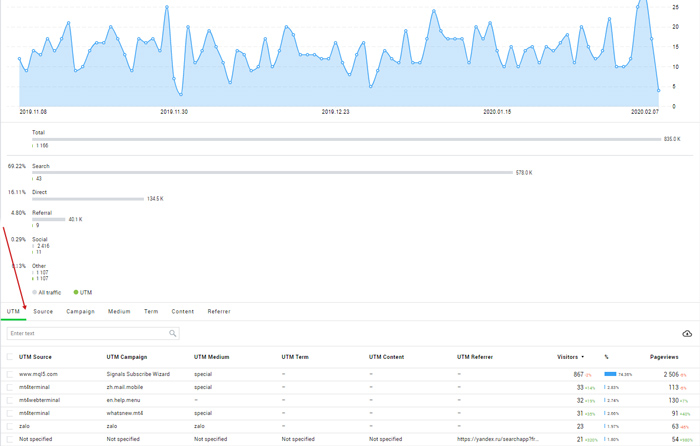The image size is (700, 446).
Task: Click the Social traffic label
Action: click(40, 239)
